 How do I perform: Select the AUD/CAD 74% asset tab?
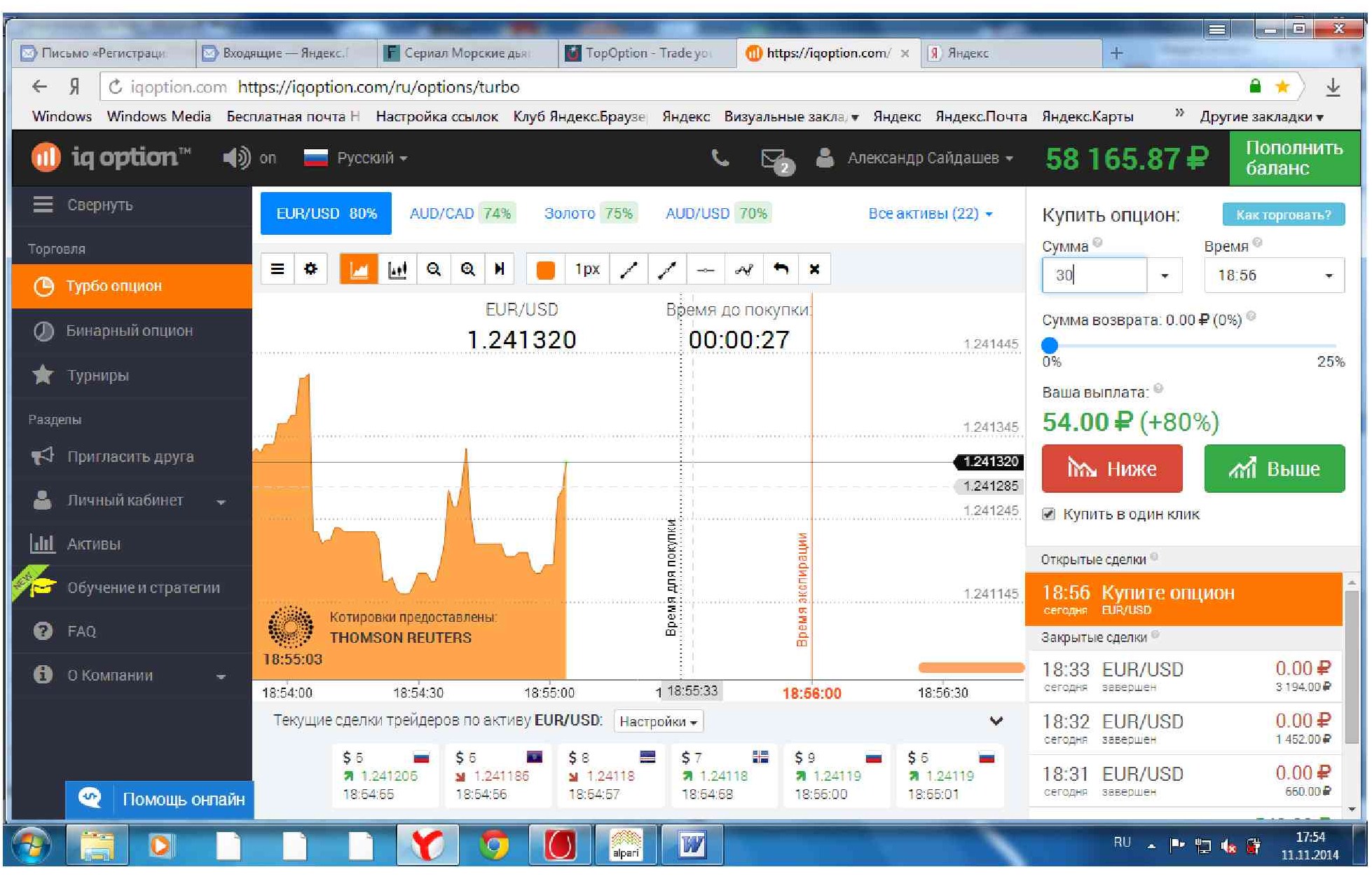[461, 214]
